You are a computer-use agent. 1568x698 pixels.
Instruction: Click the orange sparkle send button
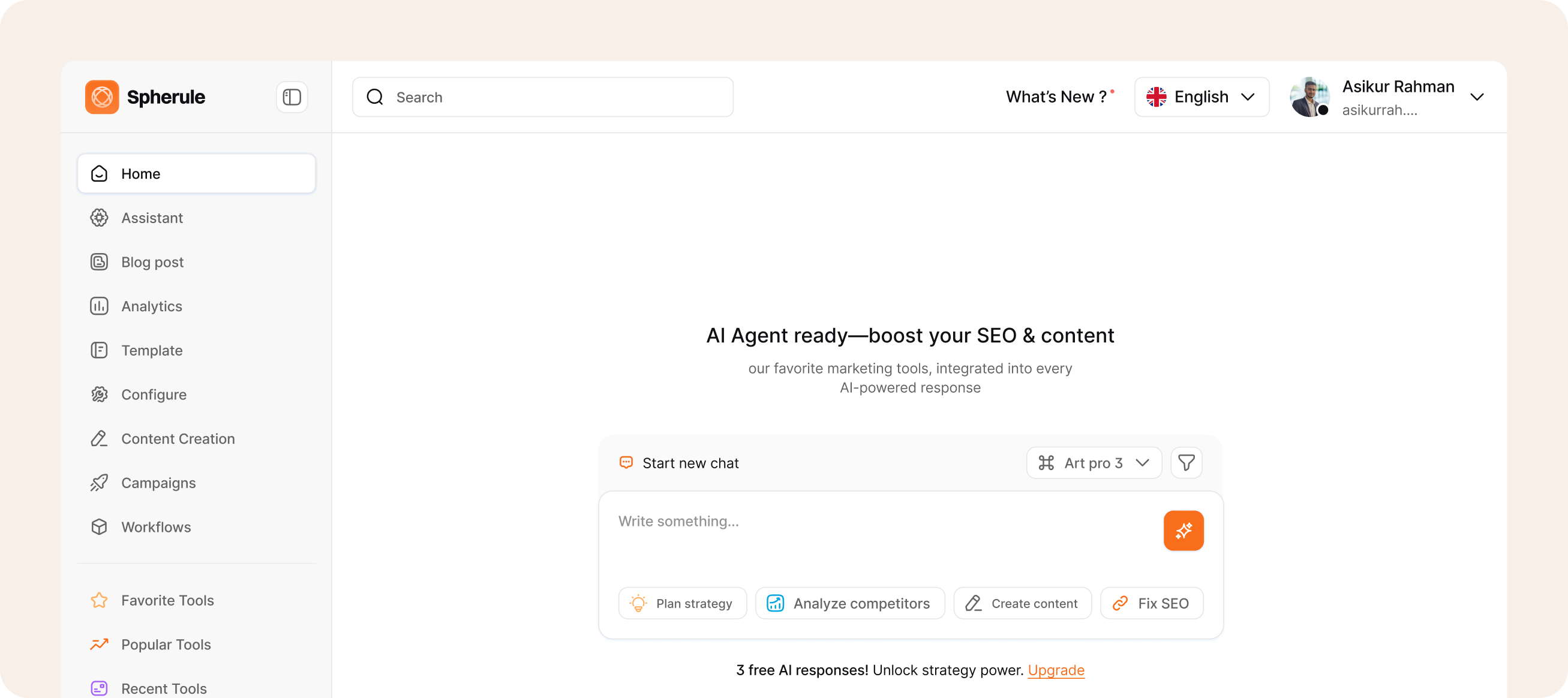(1183, 530)
